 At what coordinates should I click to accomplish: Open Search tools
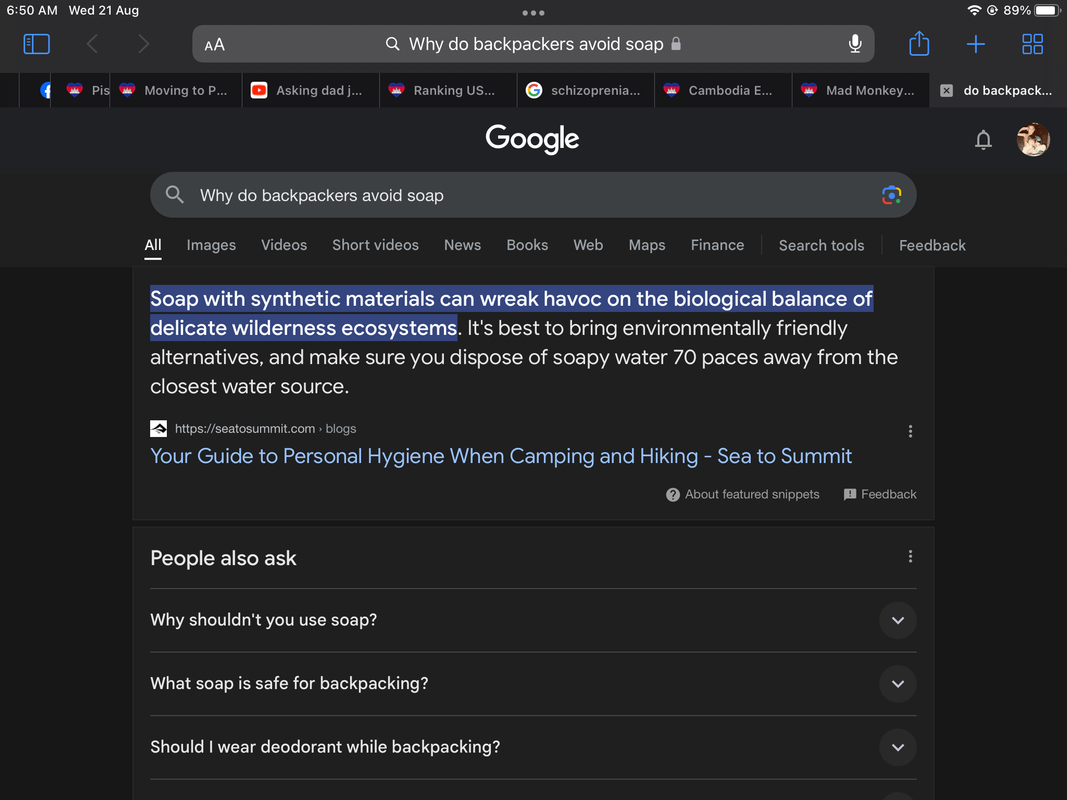coord(821,246)
